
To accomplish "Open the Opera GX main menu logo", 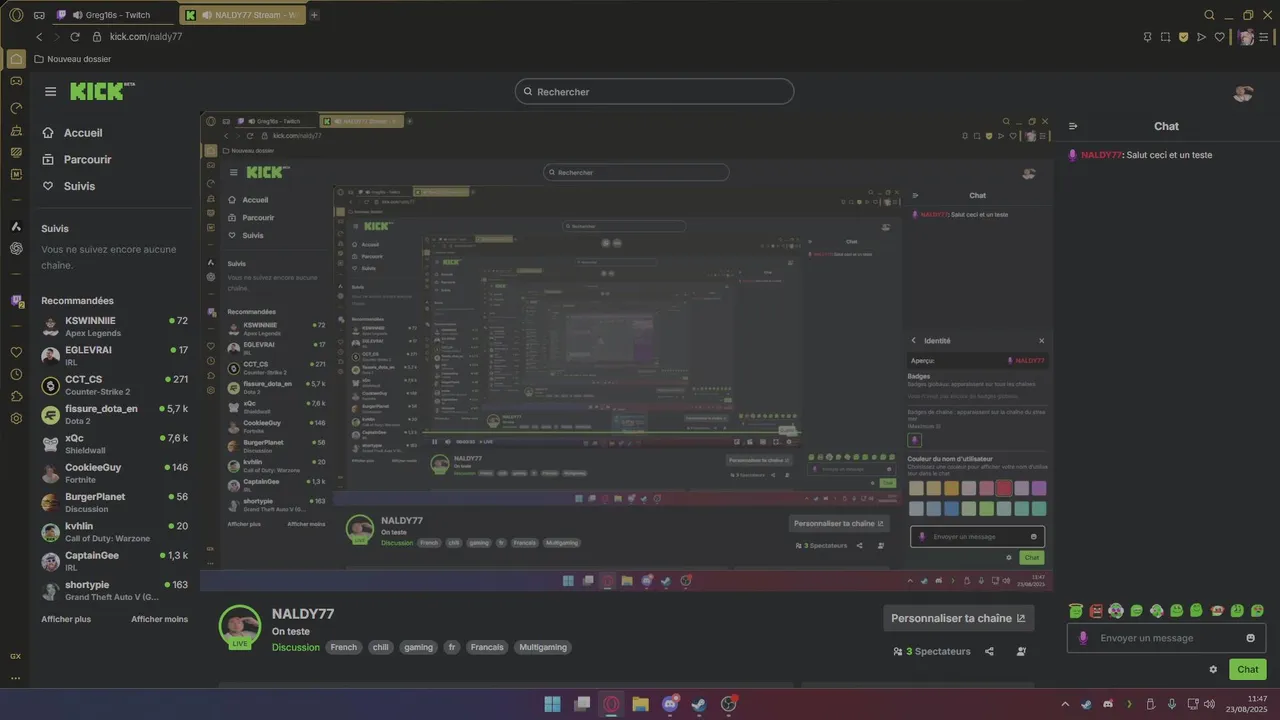I will [x=16, y=15].
